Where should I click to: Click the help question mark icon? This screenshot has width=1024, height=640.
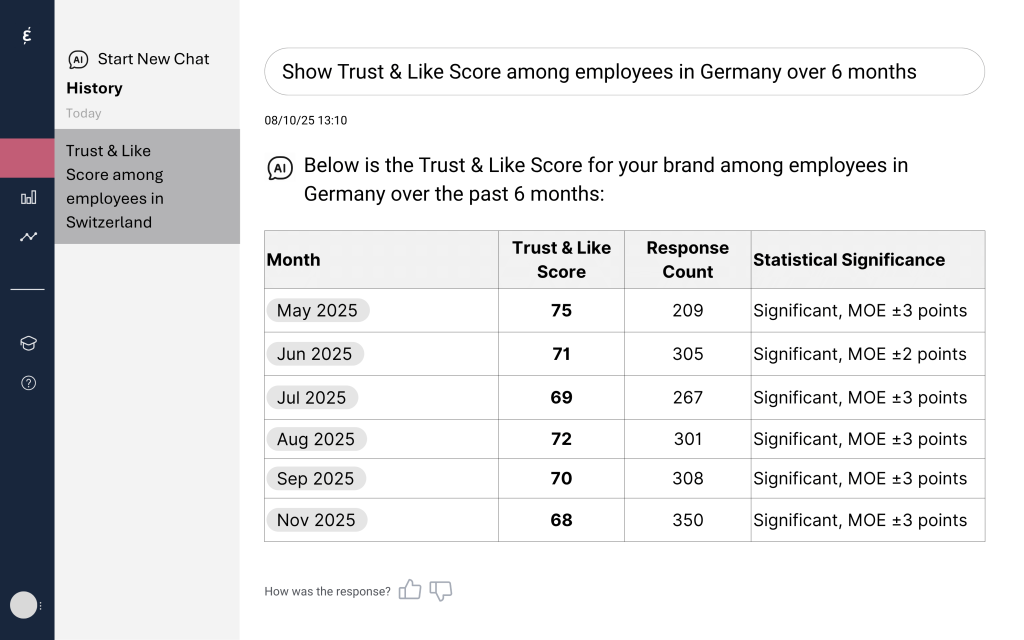28,383
